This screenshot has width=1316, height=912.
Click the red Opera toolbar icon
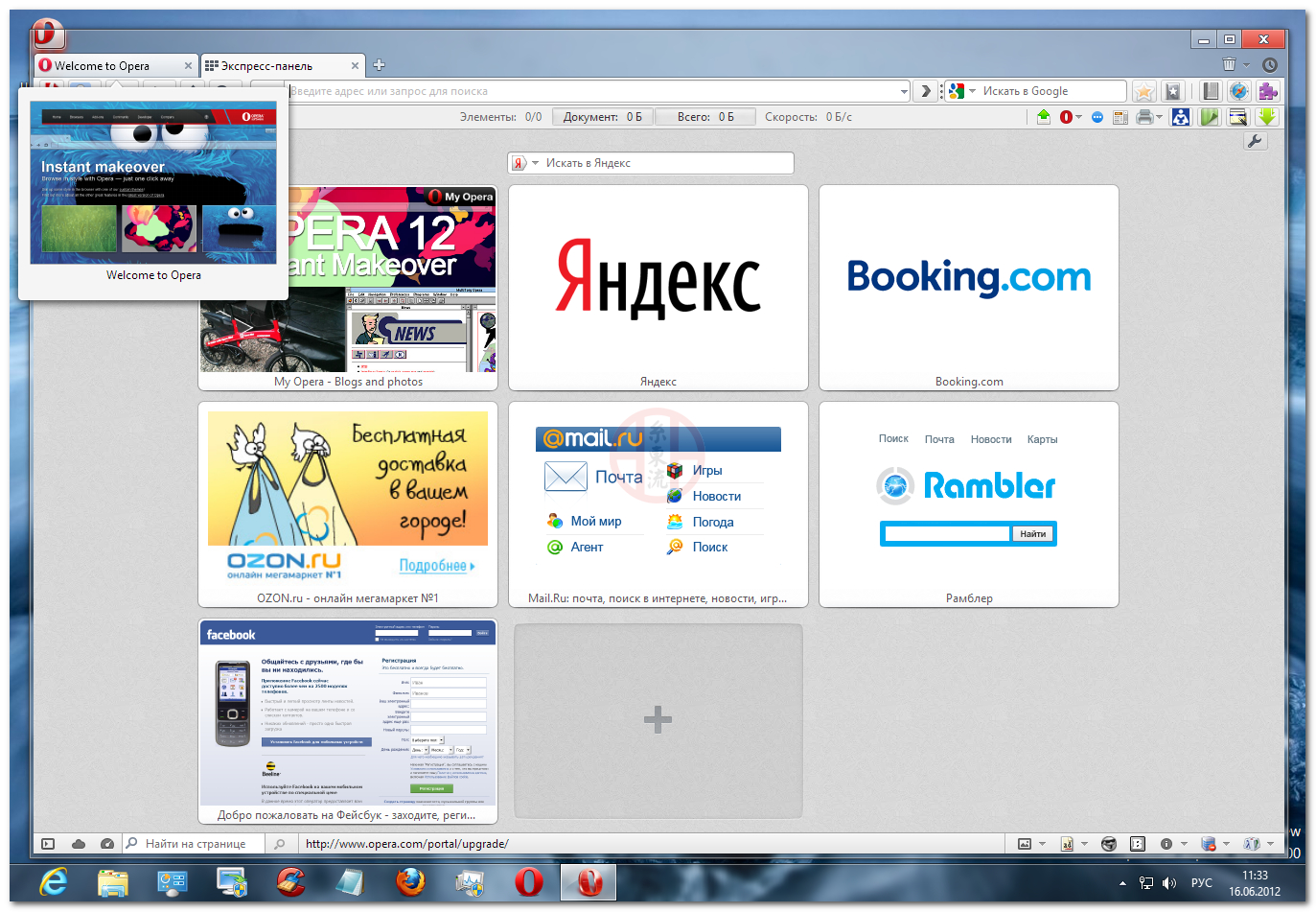[1066, 117]
